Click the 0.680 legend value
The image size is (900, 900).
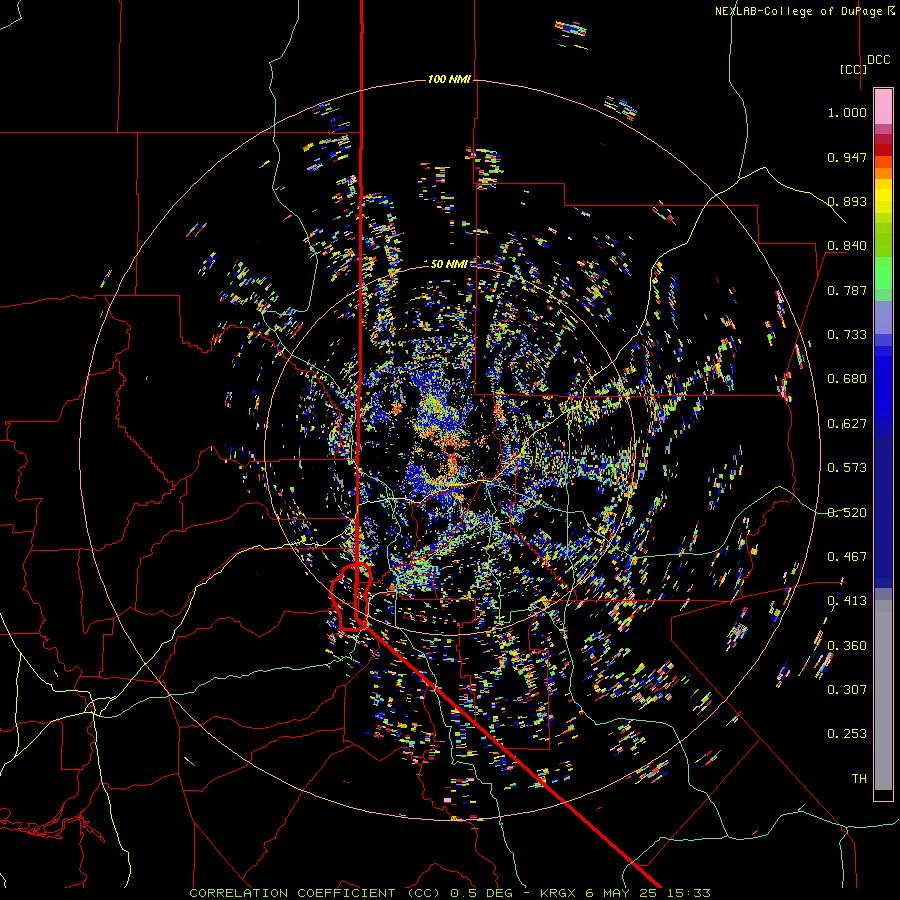(x=847, y=379)
